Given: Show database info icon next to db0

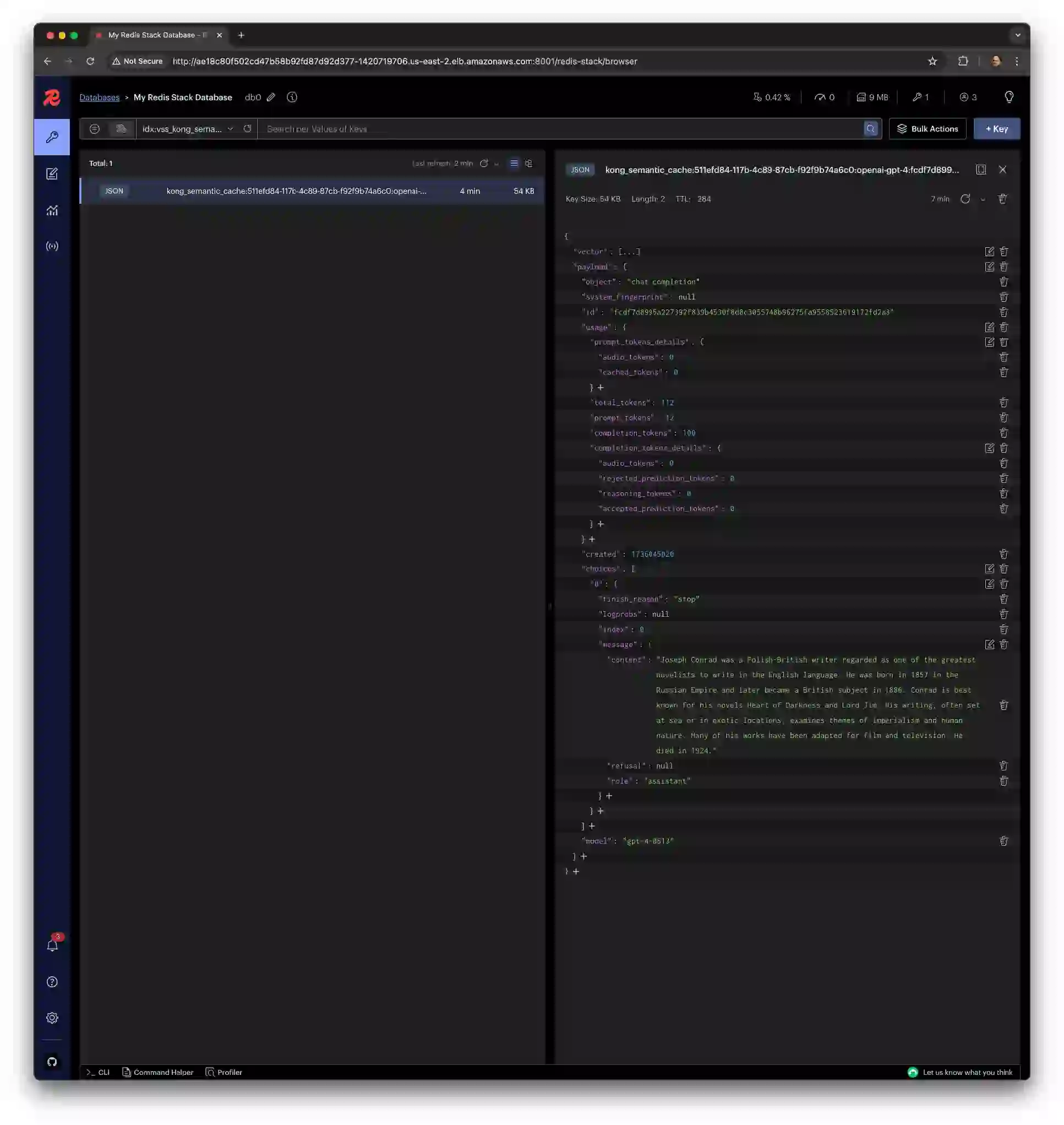Looking at the screenshot, I should pos(292,97).
